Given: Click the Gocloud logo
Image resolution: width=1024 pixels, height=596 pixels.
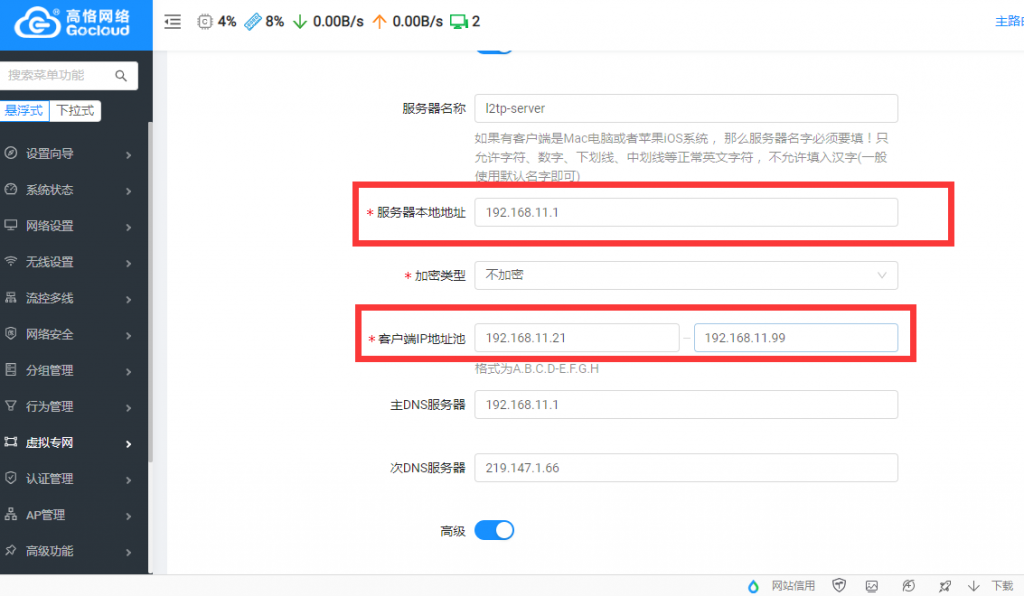Looking at the screenshot, I should point(72,23).
